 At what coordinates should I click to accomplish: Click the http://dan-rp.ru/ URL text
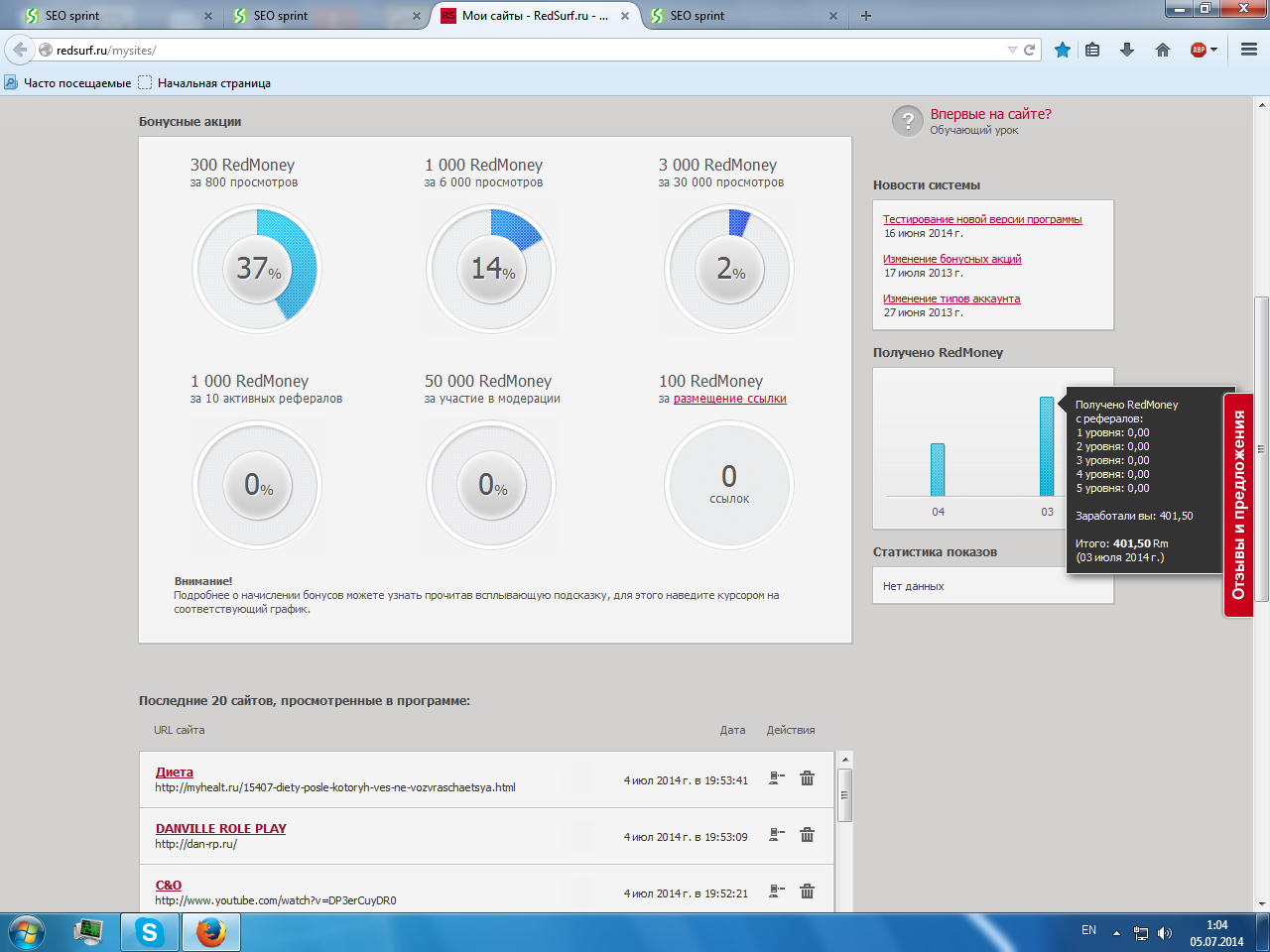click(x=196, y=844)
